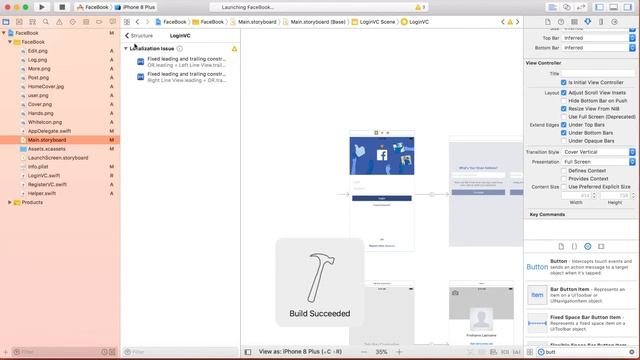
Task: Click the Stop button in toolbar
Action: click(x=62, y=7)
